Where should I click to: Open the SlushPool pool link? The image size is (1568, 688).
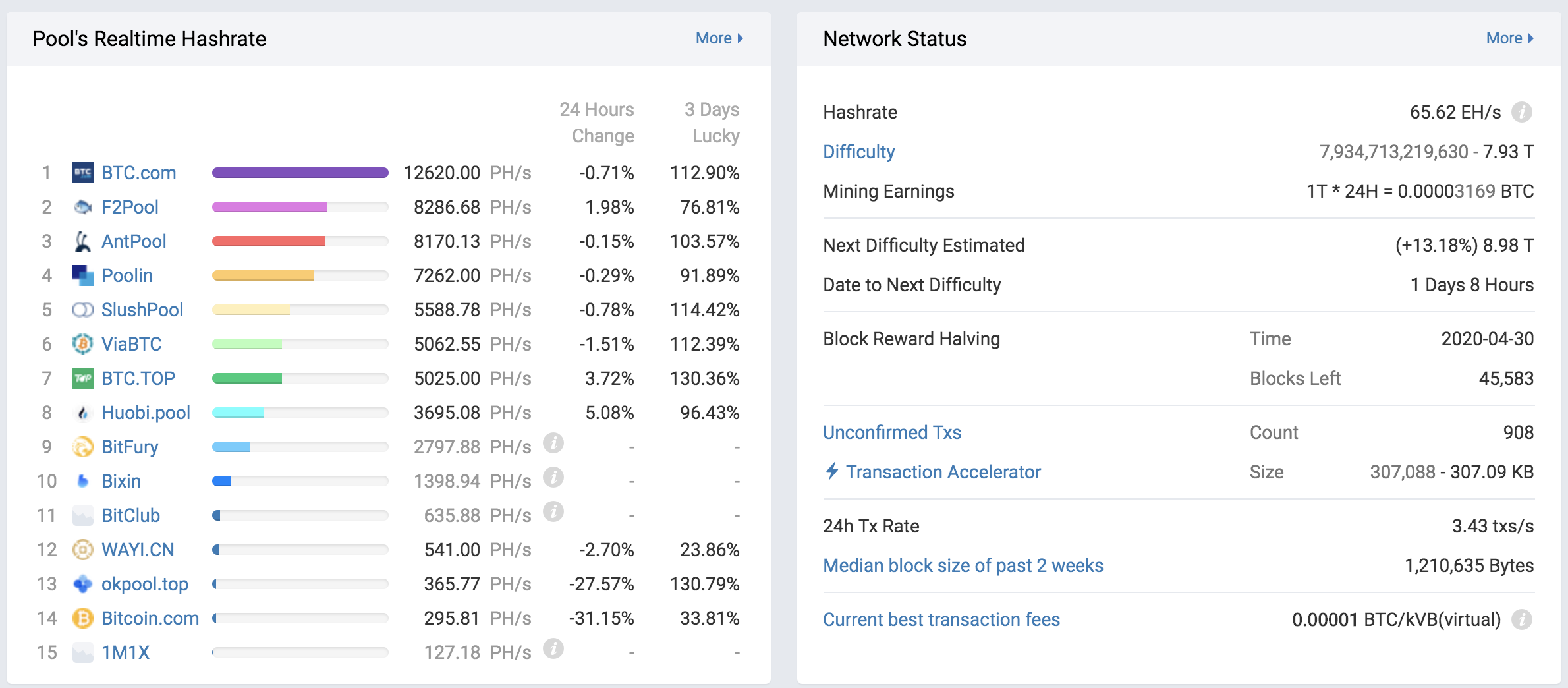(142, 310)
